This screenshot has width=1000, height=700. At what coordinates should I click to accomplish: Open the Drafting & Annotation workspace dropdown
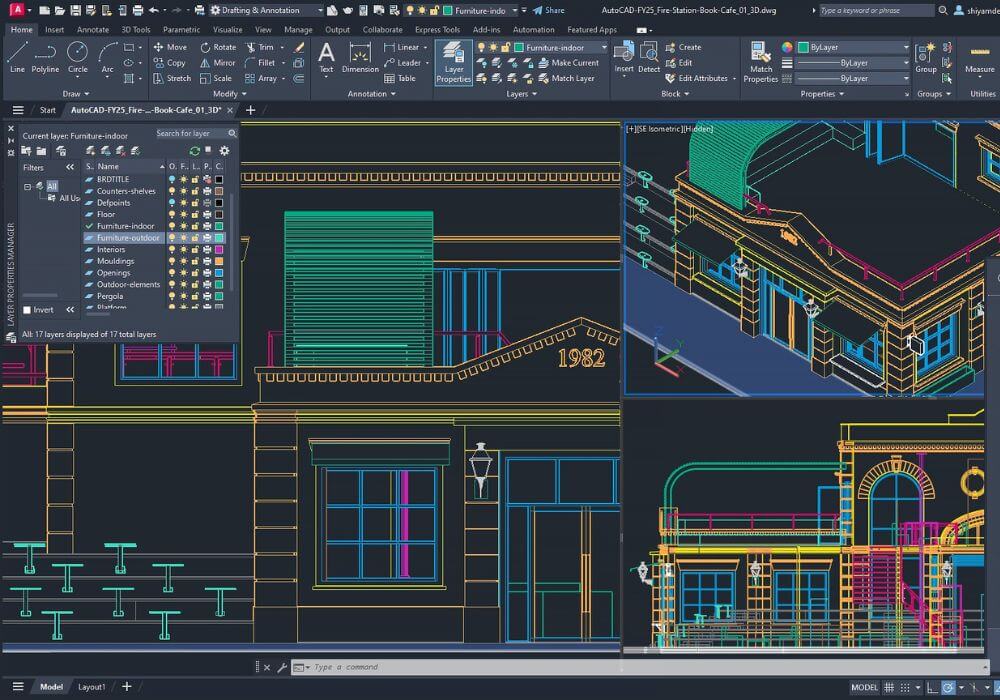(x=265, y=10)
